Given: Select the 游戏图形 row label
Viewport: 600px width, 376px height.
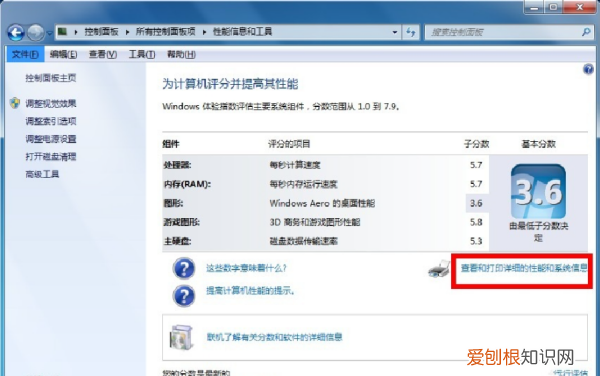Looking at the screenshot, I should click(x=181, y=222).
